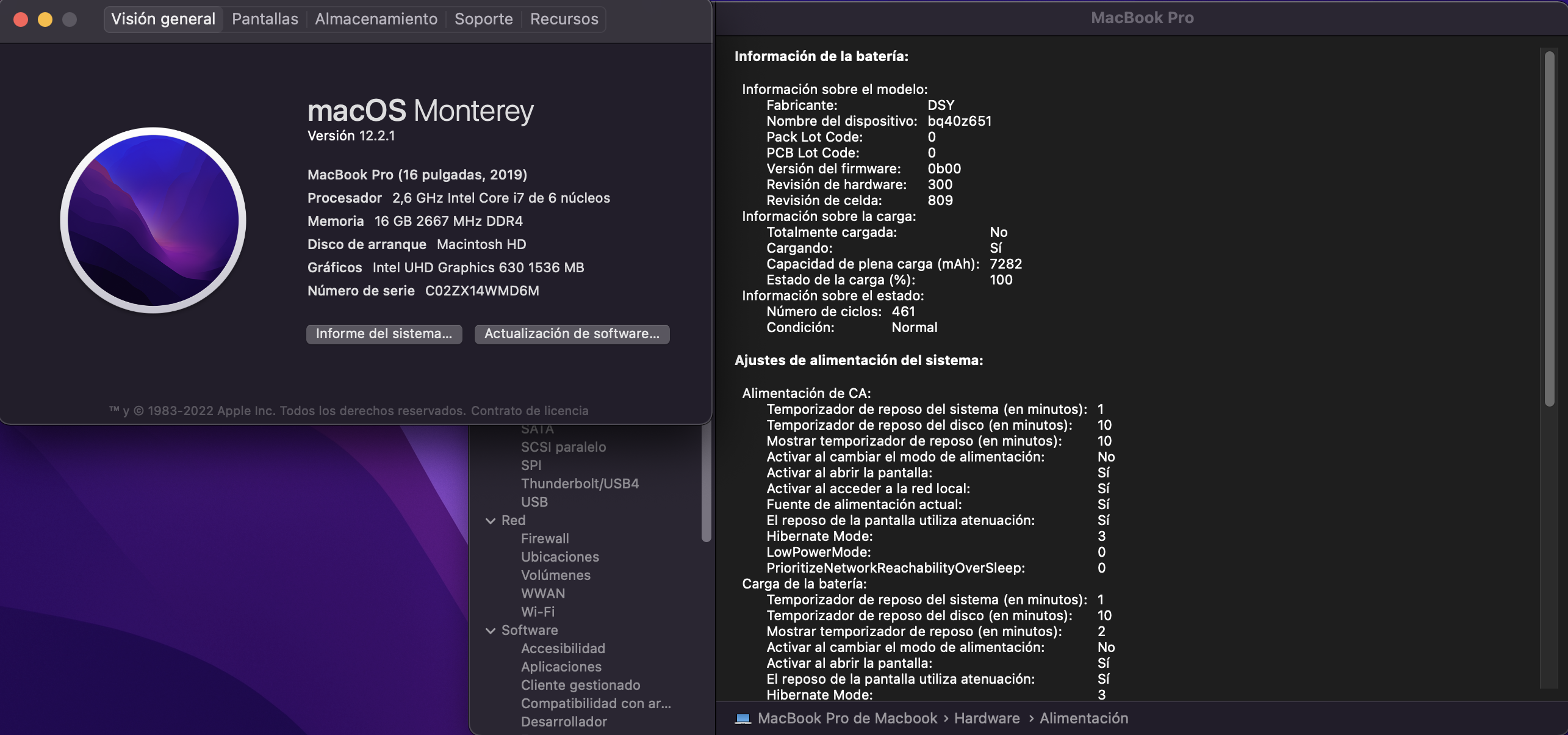Click firmware version value 0b00
Screen dimensions: 1568x735
(x=944, y=168)
